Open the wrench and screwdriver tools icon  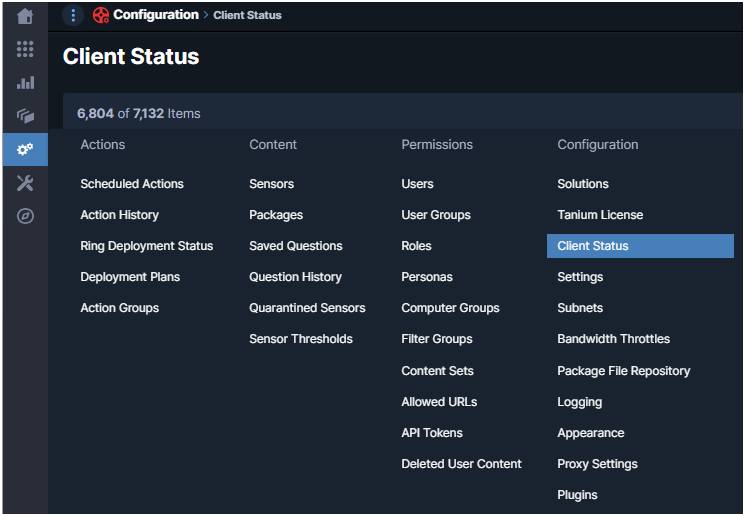[x=25, y=182]
